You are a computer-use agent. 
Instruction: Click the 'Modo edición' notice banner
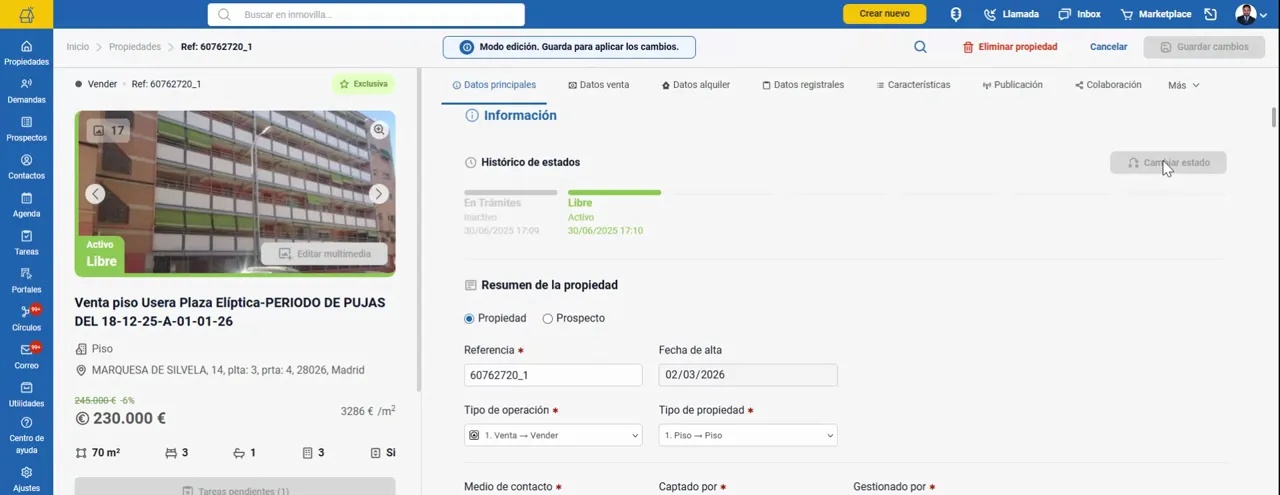pyautogui.click(x=569, y=47)
